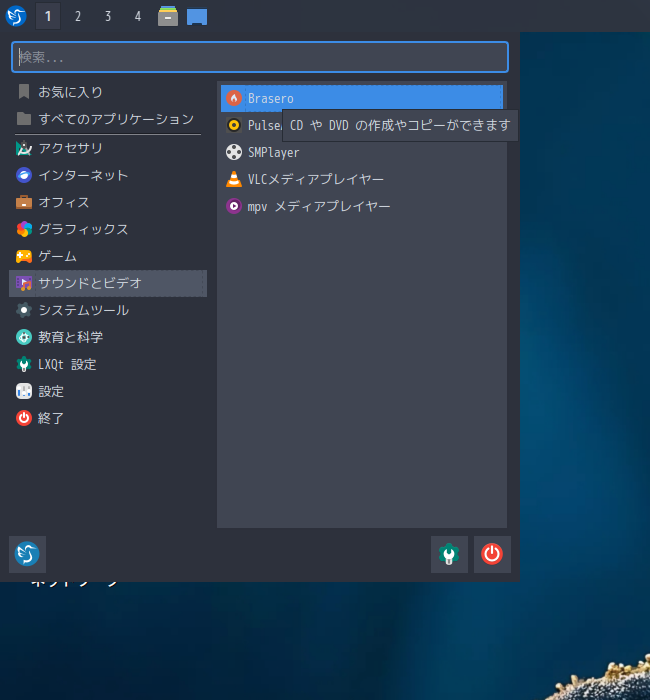The height and width of the screenshot is (700, 650).
Task: Focus the 検索 search field
Action: (x=260, y=57)
